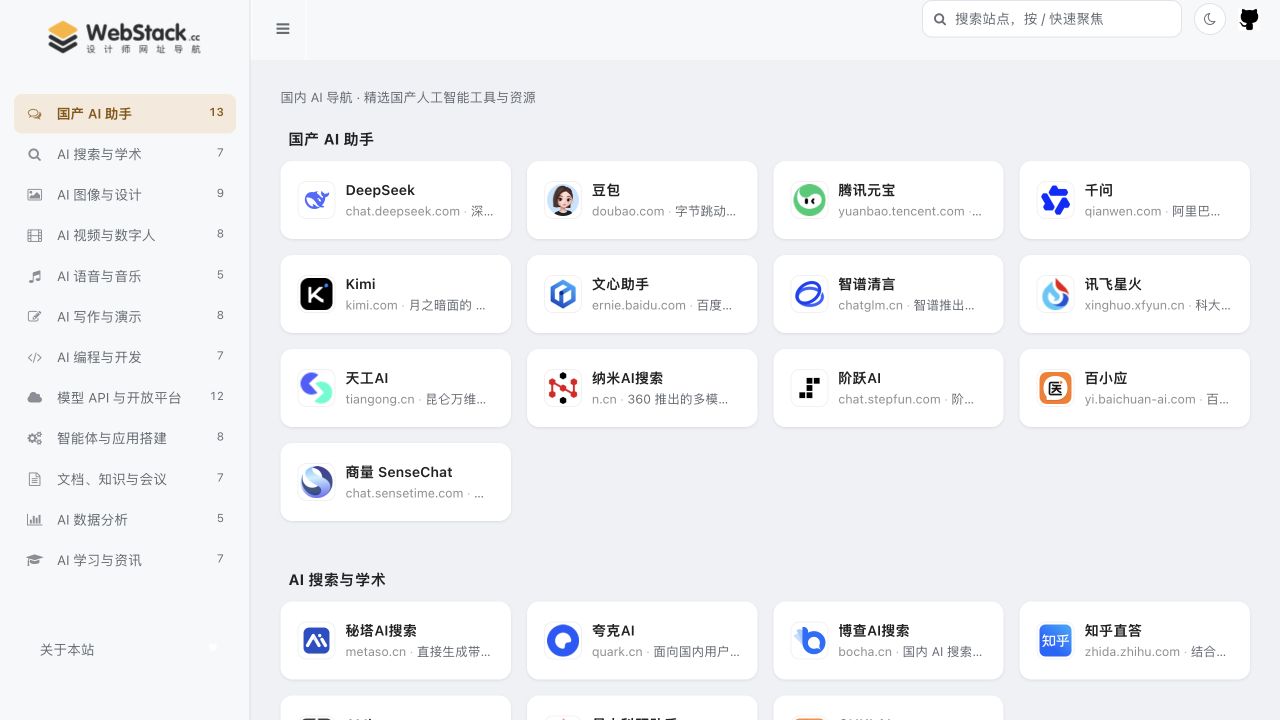Click the WebStack.cc logo
Screen dimensions: 1280x720
point(125,37)
